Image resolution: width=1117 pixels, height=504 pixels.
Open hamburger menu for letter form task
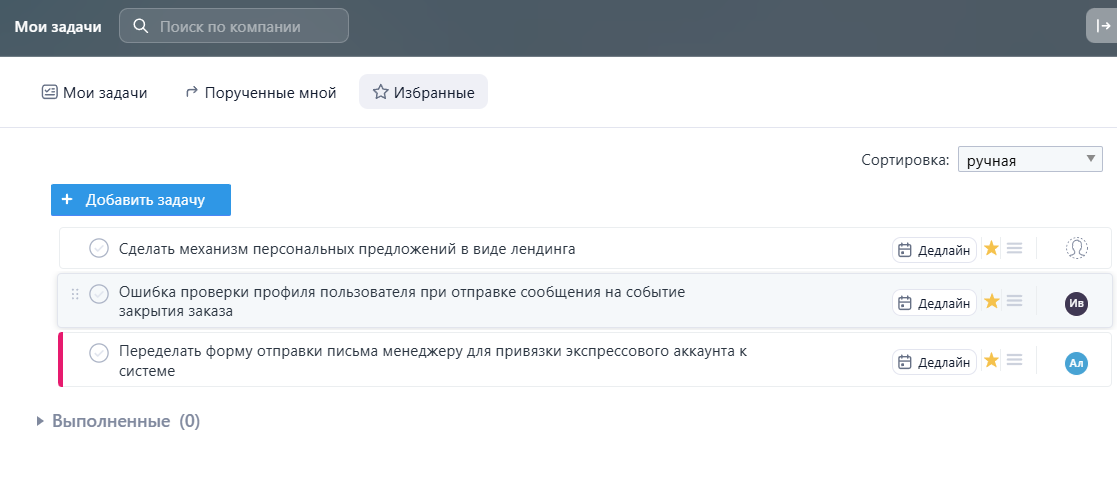click(x=1014, y=361)
